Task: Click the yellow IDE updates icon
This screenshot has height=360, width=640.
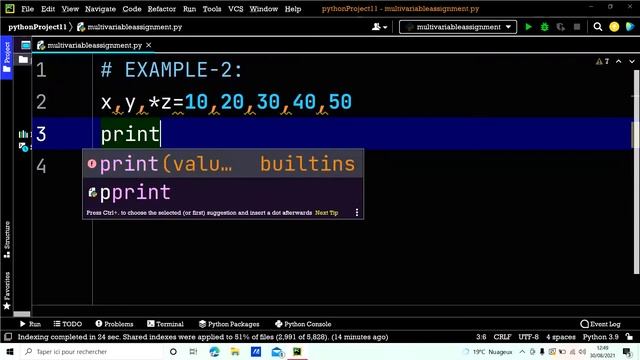Action: 614,27
